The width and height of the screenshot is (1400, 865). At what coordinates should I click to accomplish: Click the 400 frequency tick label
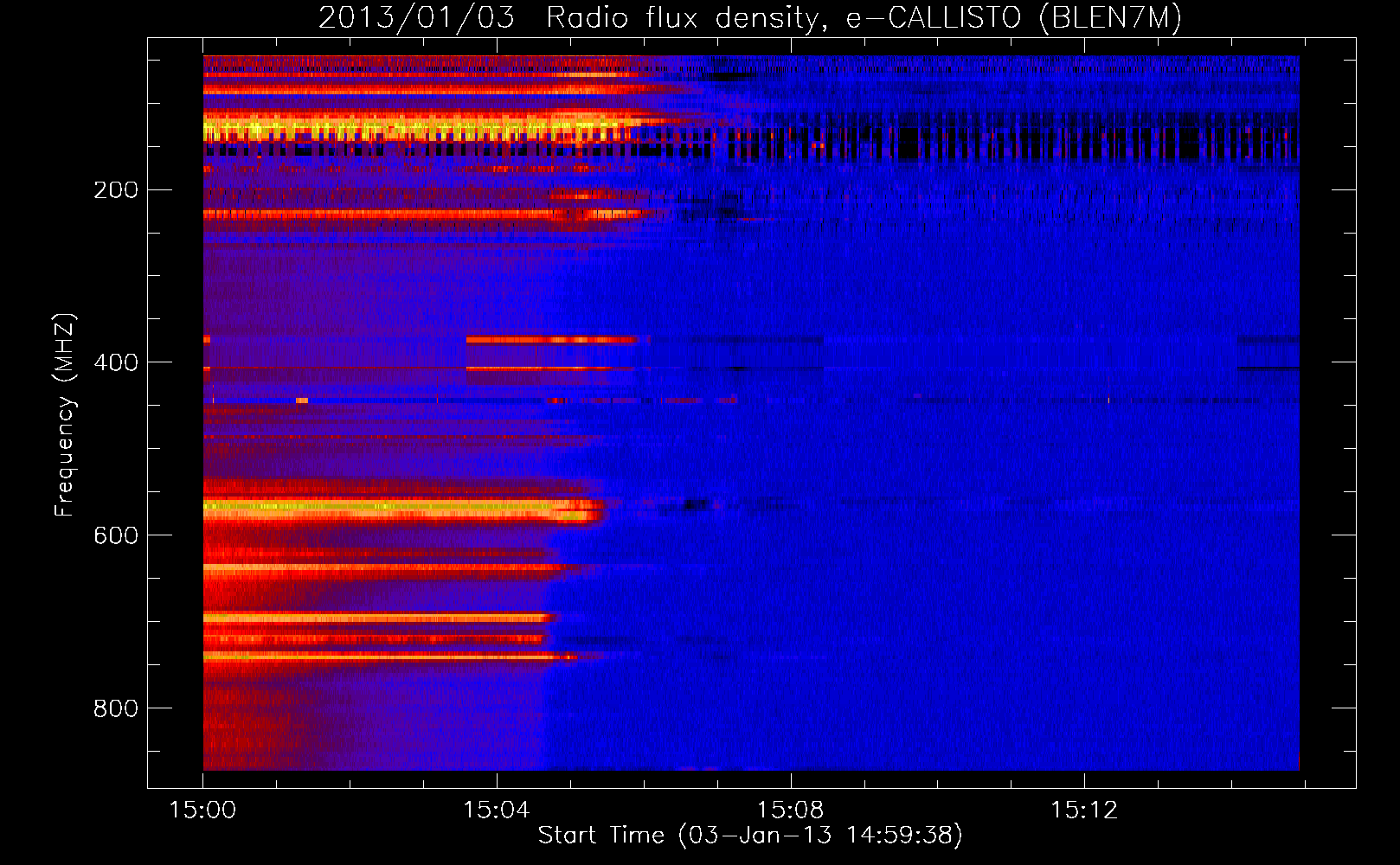[x=116, y=362]
